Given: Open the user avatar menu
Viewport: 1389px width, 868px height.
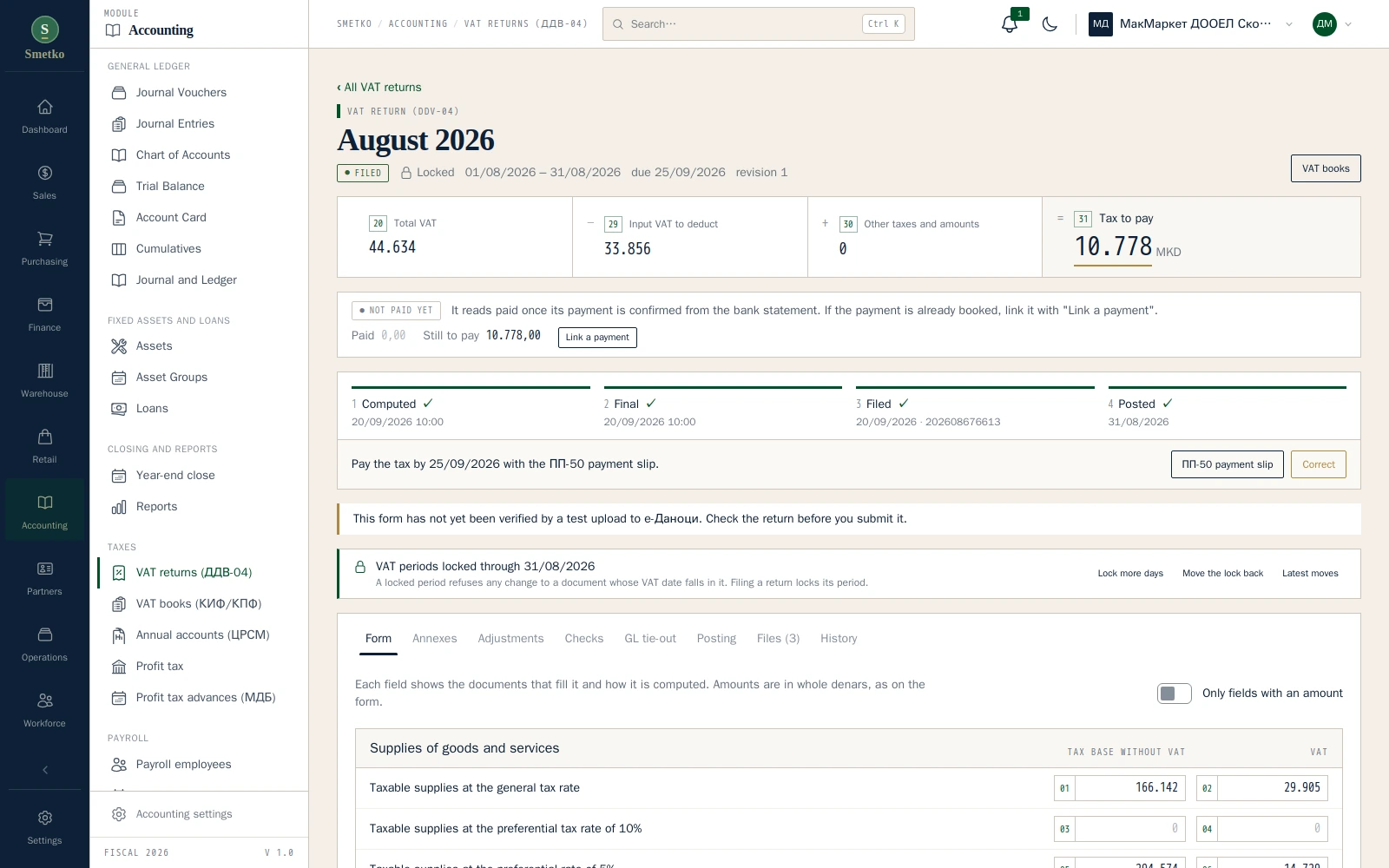Looking at the screenshot, I should (x=1332, y=24).
